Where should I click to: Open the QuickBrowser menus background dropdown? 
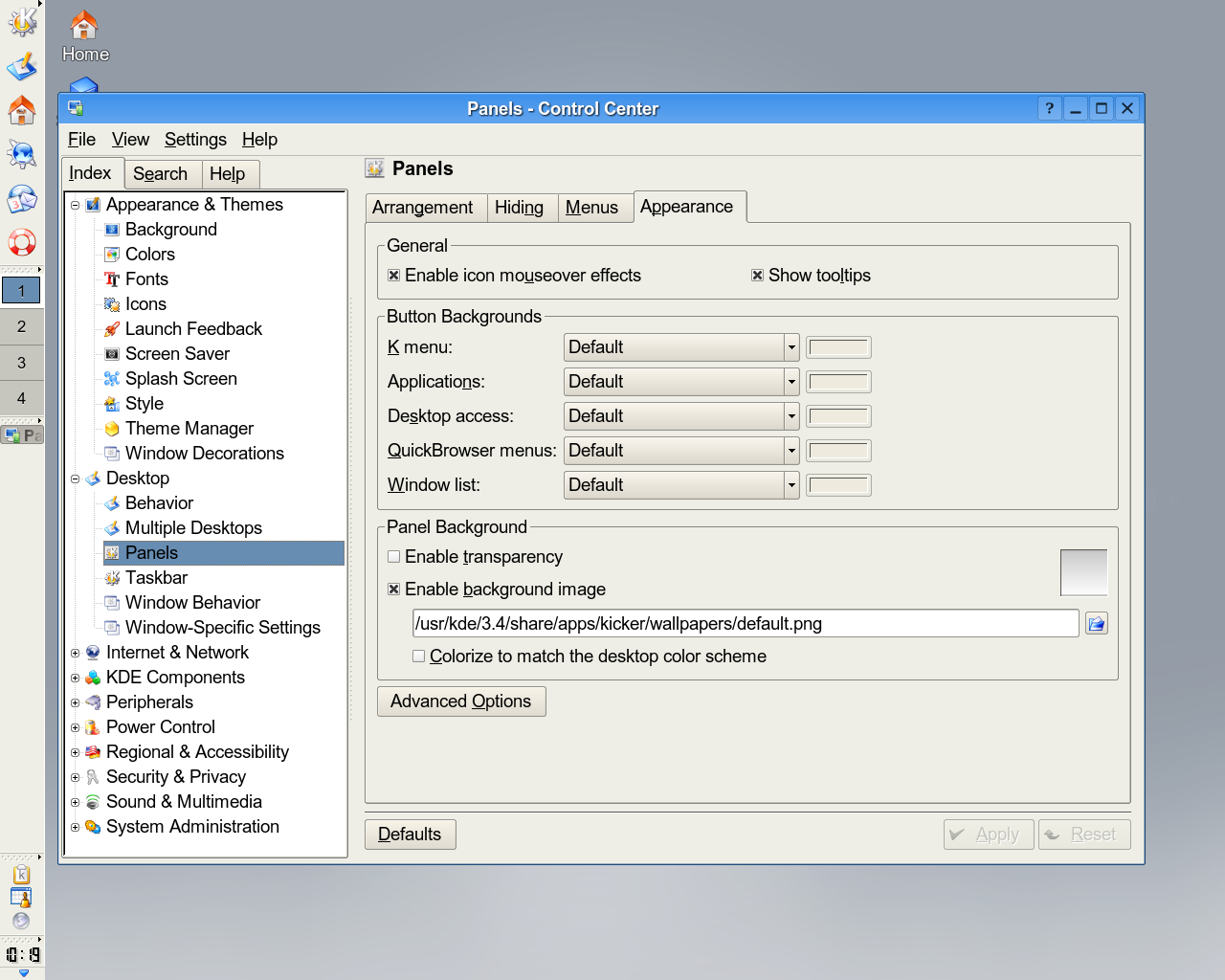(681, 451)
